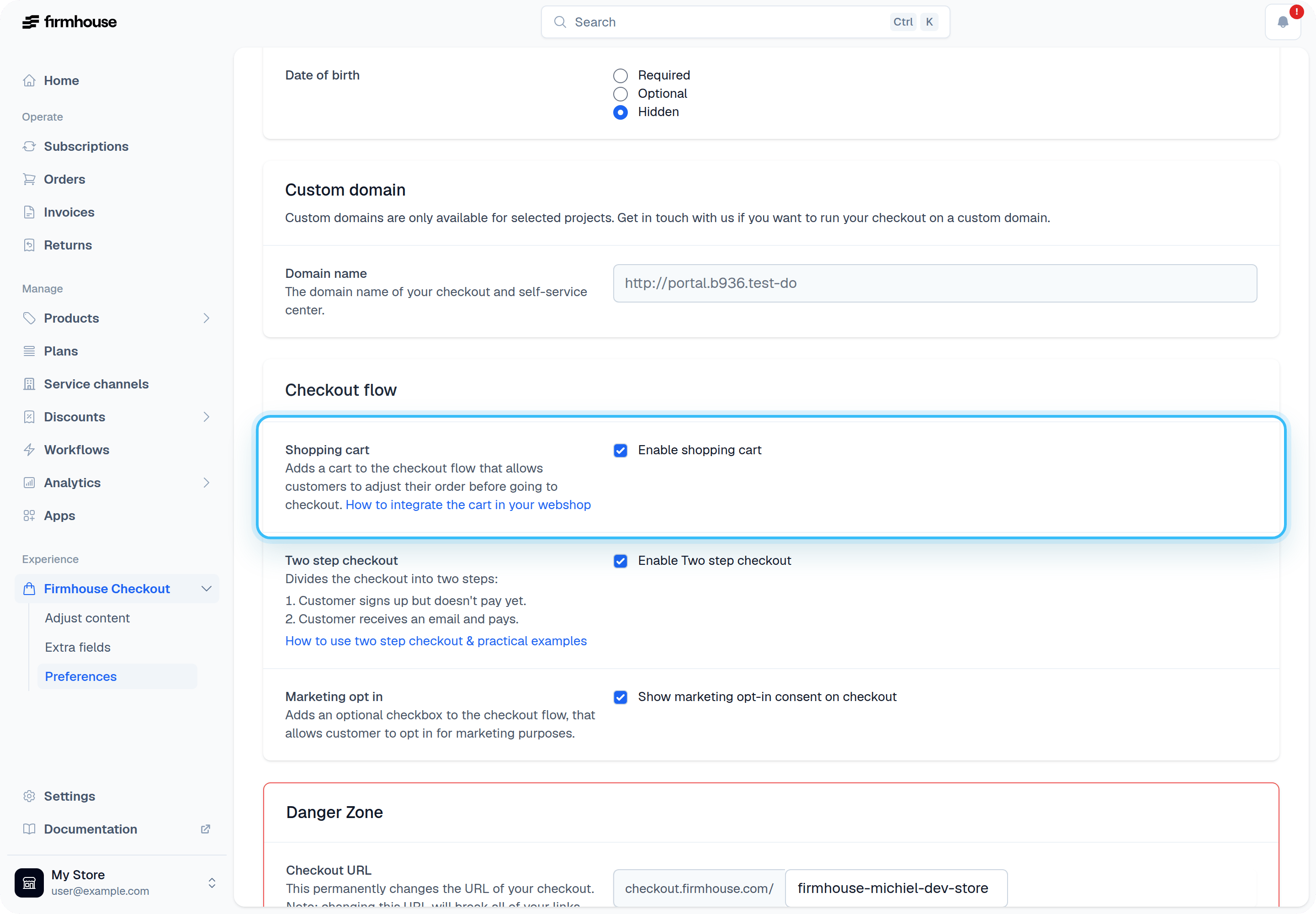Click the Discounts percent icon
1316x914 pixels.
[x=29, y=417]
